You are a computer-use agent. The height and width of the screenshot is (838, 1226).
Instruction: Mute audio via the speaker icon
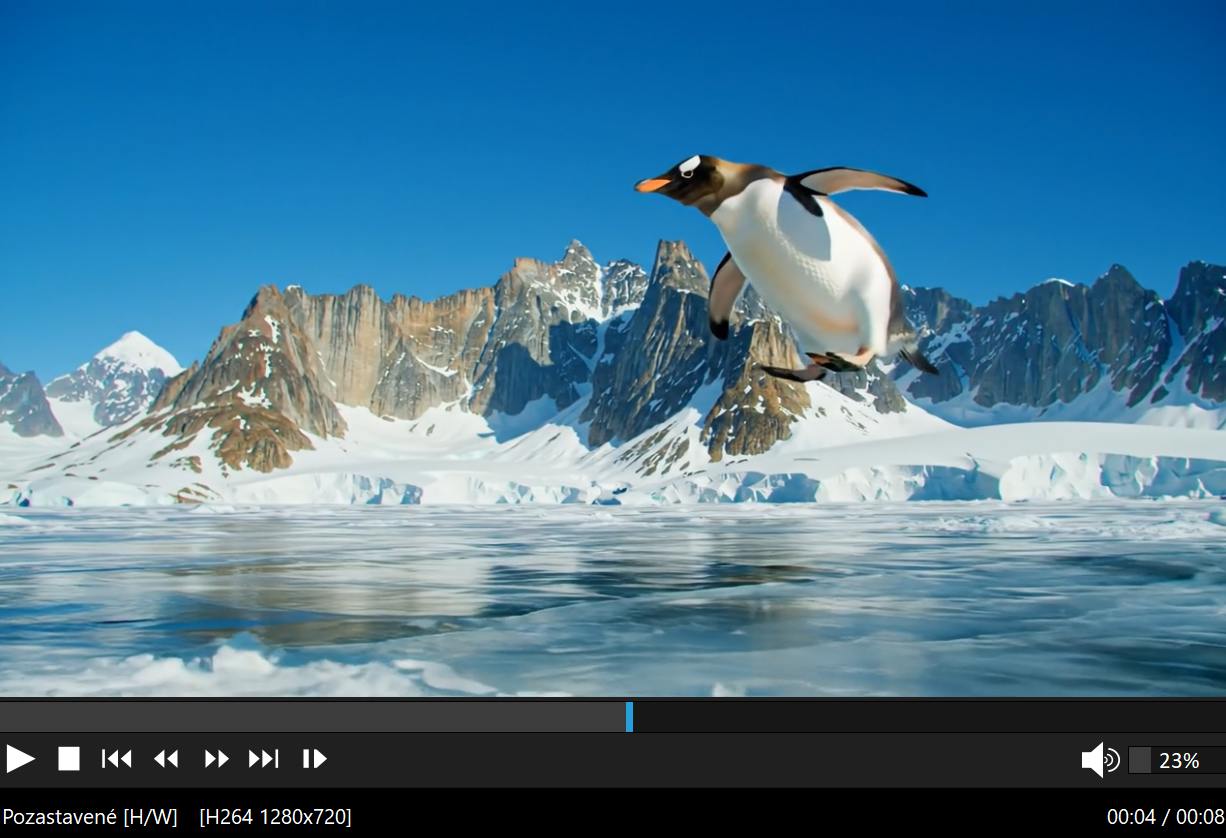pyautogui.click(x=1099, y=760)
